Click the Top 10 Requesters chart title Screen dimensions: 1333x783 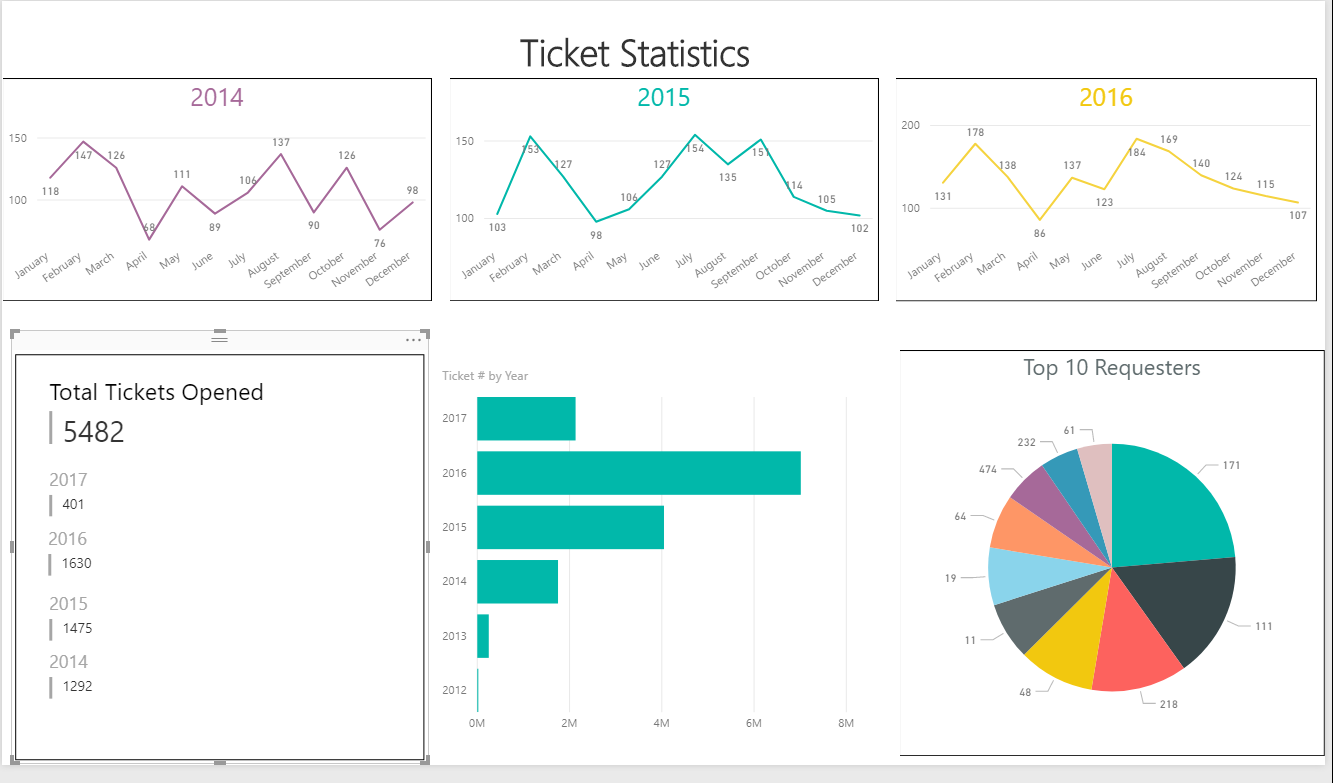coord(1112,368)
